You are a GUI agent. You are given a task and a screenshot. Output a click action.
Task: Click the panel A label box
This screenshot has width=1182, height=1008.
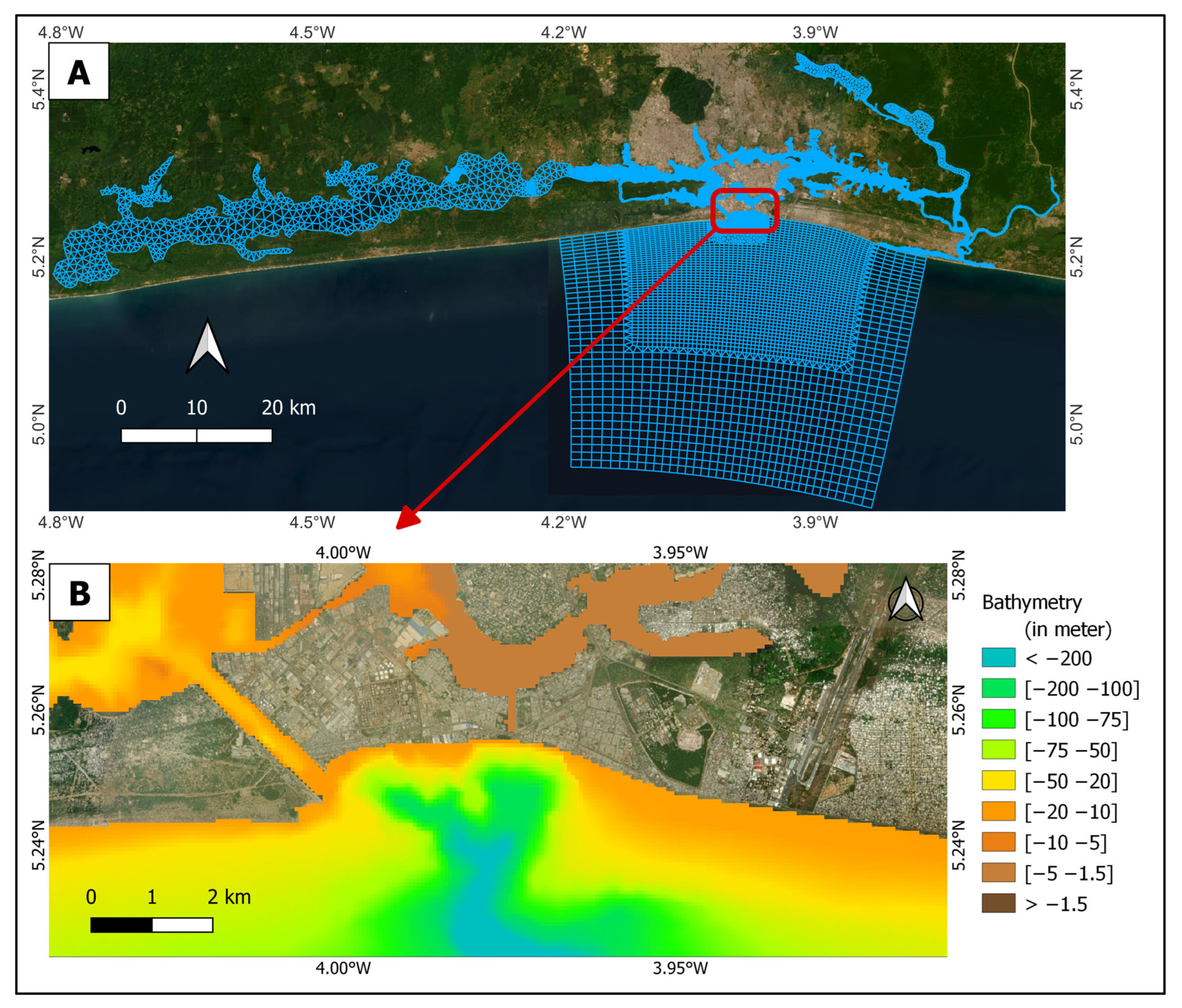[x=79, y=72]
